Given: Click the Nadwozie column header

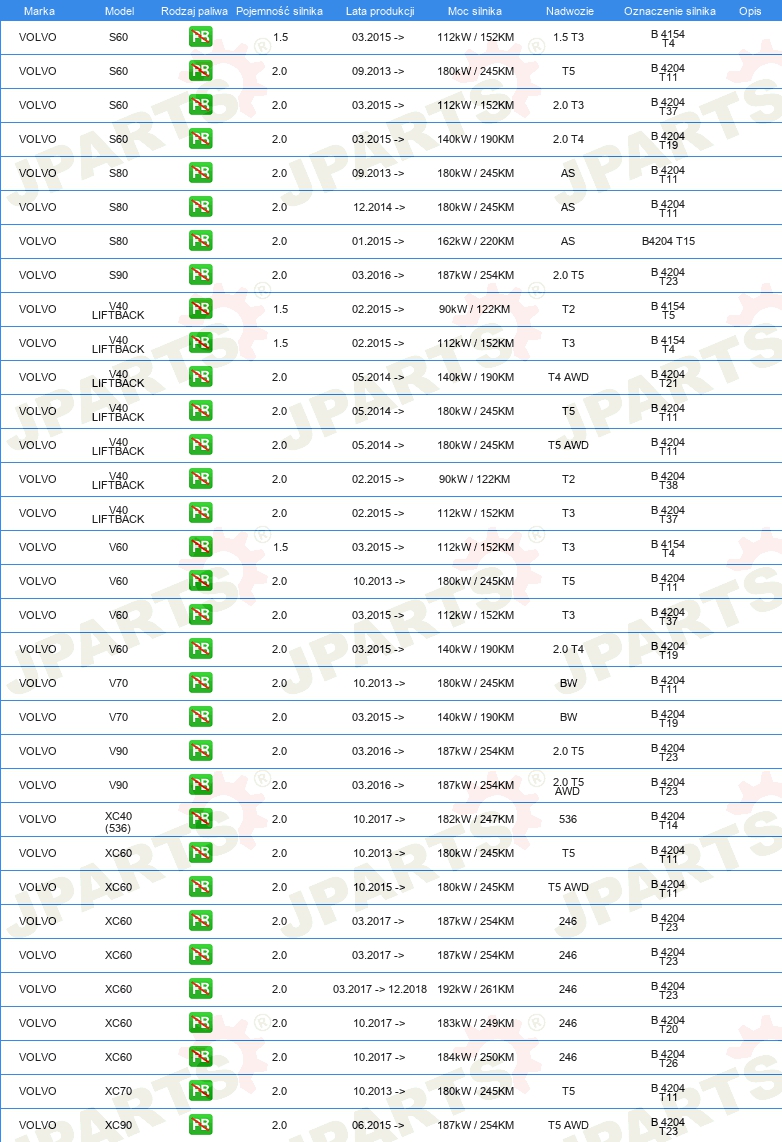Looking at the screenshot, I should [570, 11].
